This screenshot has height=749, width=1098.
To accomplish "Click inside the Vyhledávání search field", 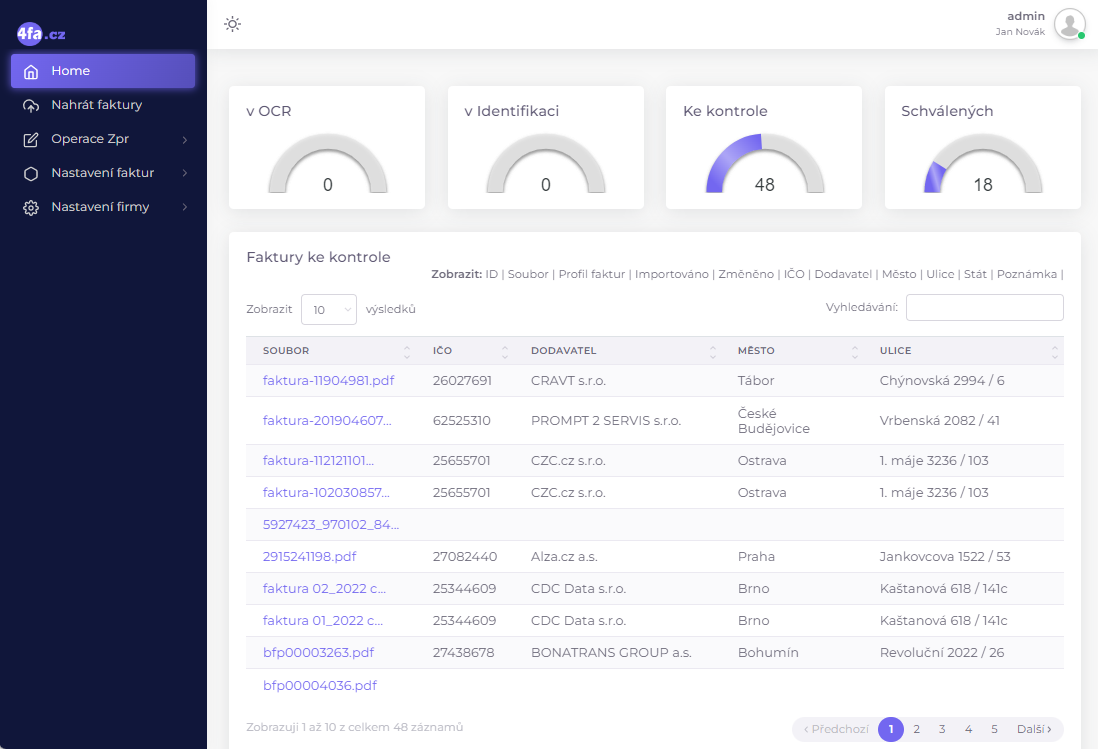I will (984, 307).
